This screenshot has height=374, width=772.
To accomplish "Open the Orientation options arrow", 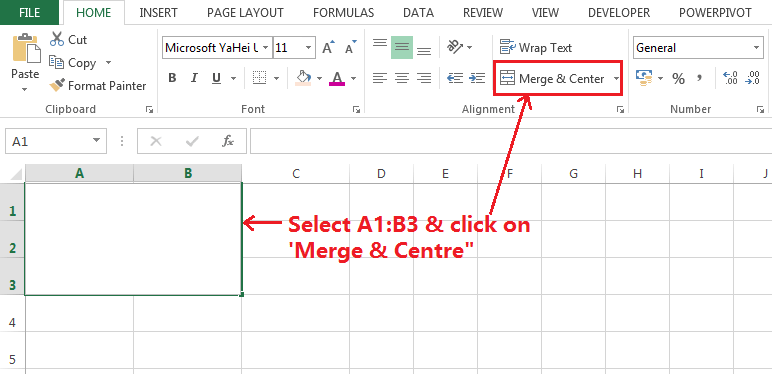I will point(469,48).
